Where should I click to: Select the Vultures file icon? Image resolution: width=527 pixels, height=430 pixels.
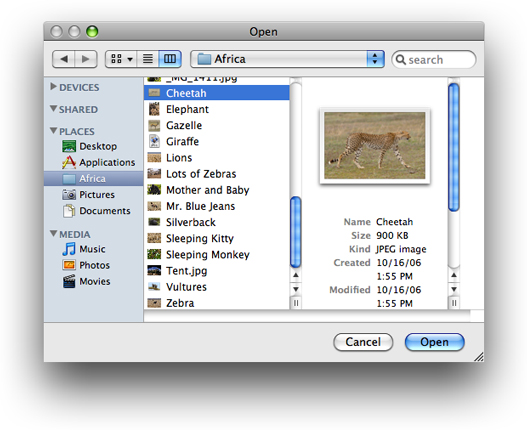click(x=154, y=286)
